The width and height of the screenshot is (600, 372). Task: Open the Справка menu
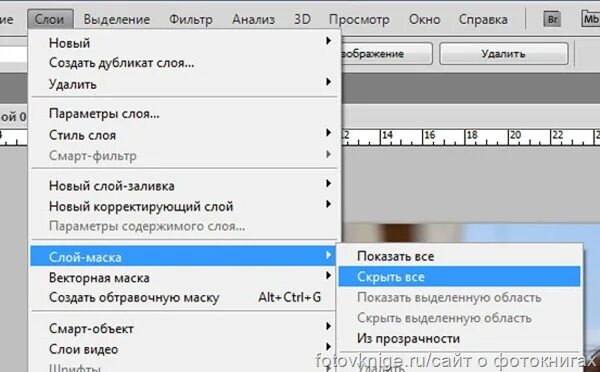(483, 19)
